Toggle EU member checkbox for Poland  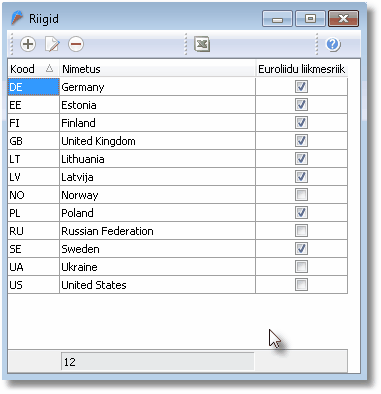301,213
